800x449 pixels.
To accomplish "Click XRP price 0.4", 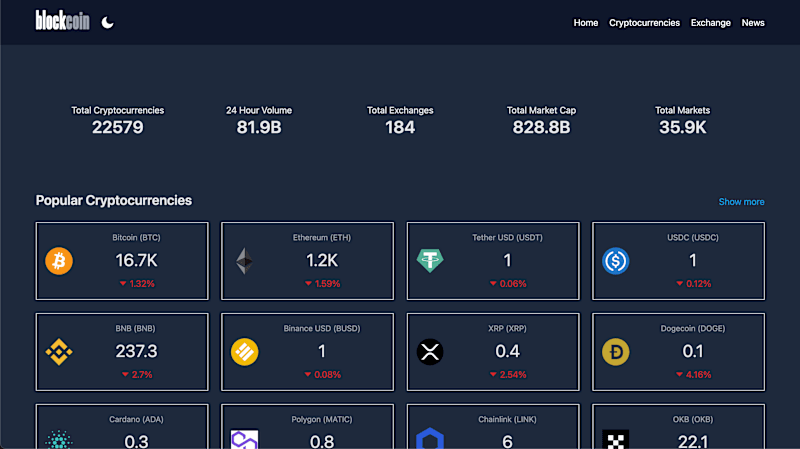I will coord(507,351).
